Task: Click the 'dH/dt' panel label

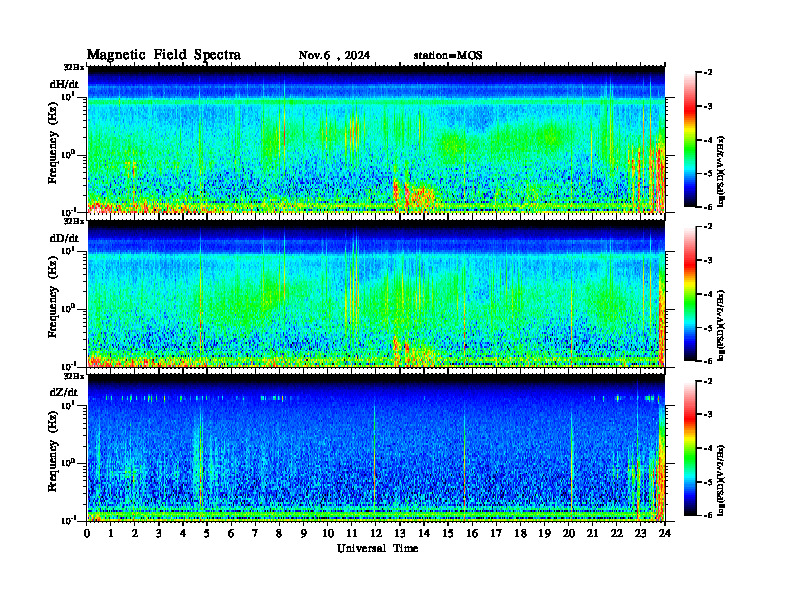Action: 64,84
